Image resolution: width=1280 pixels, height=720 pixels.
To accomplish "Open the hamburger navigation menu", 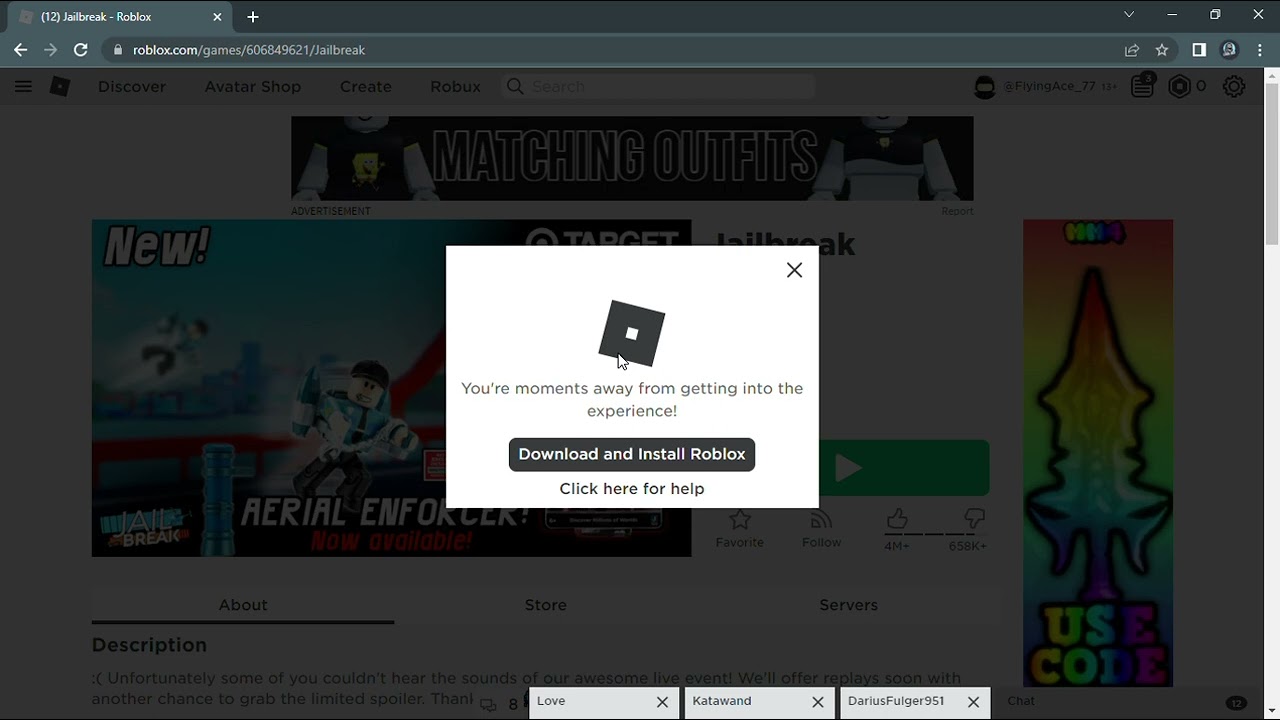I will pos(23,87).
